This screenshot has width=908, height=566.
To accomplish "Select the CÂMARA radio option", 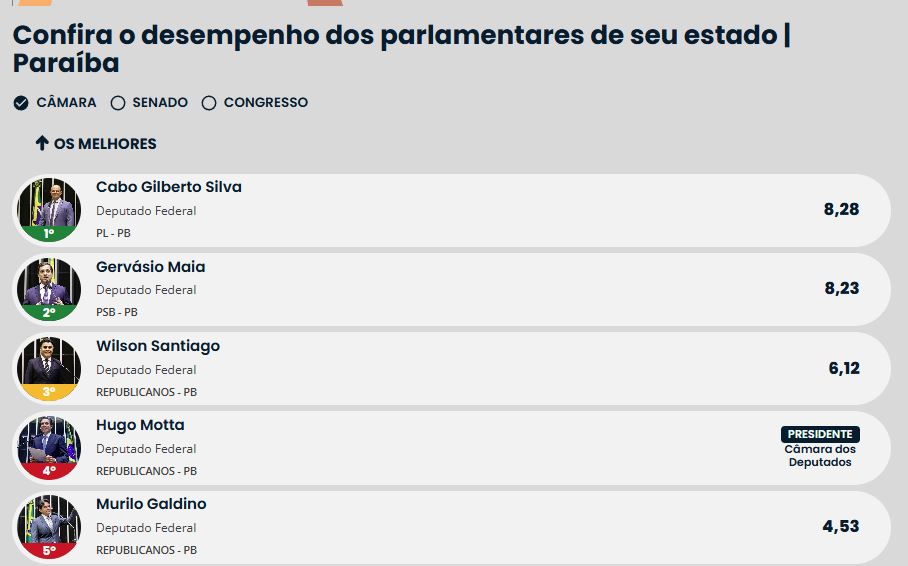I will (21, 103).
